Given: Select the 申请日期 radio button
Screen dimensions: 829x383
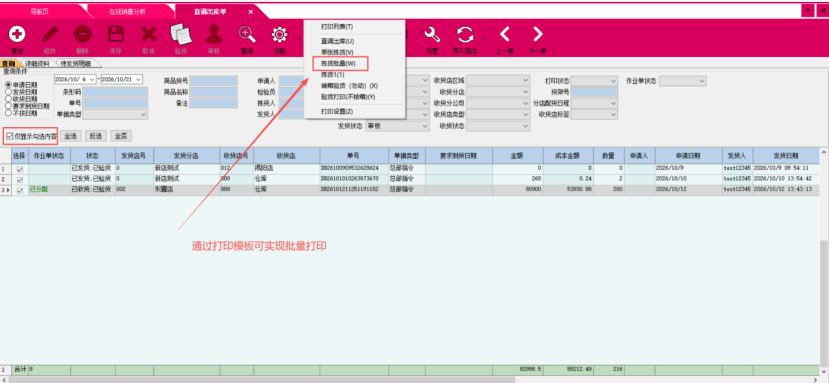Looking at the screenshot, I should tap(8, 85).
